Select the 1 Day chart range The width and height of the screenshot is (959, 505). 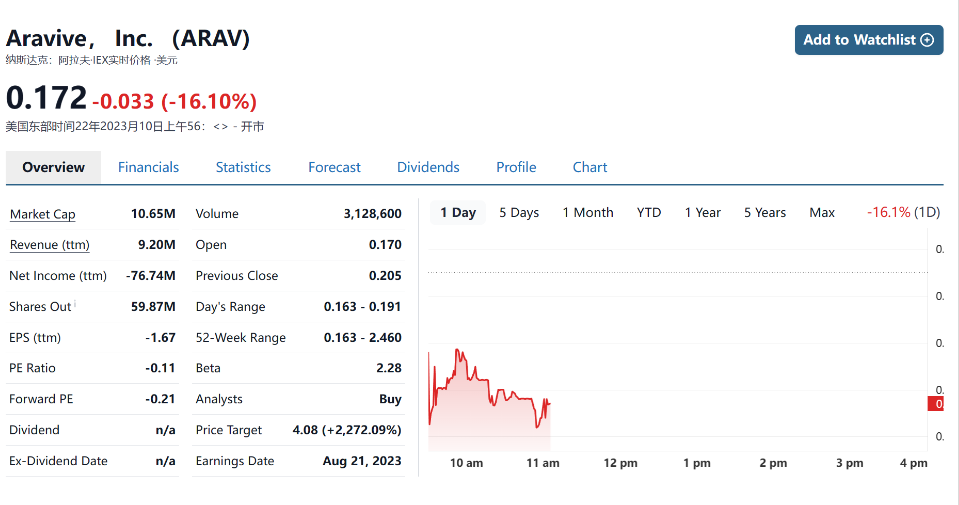coord(458,212)
